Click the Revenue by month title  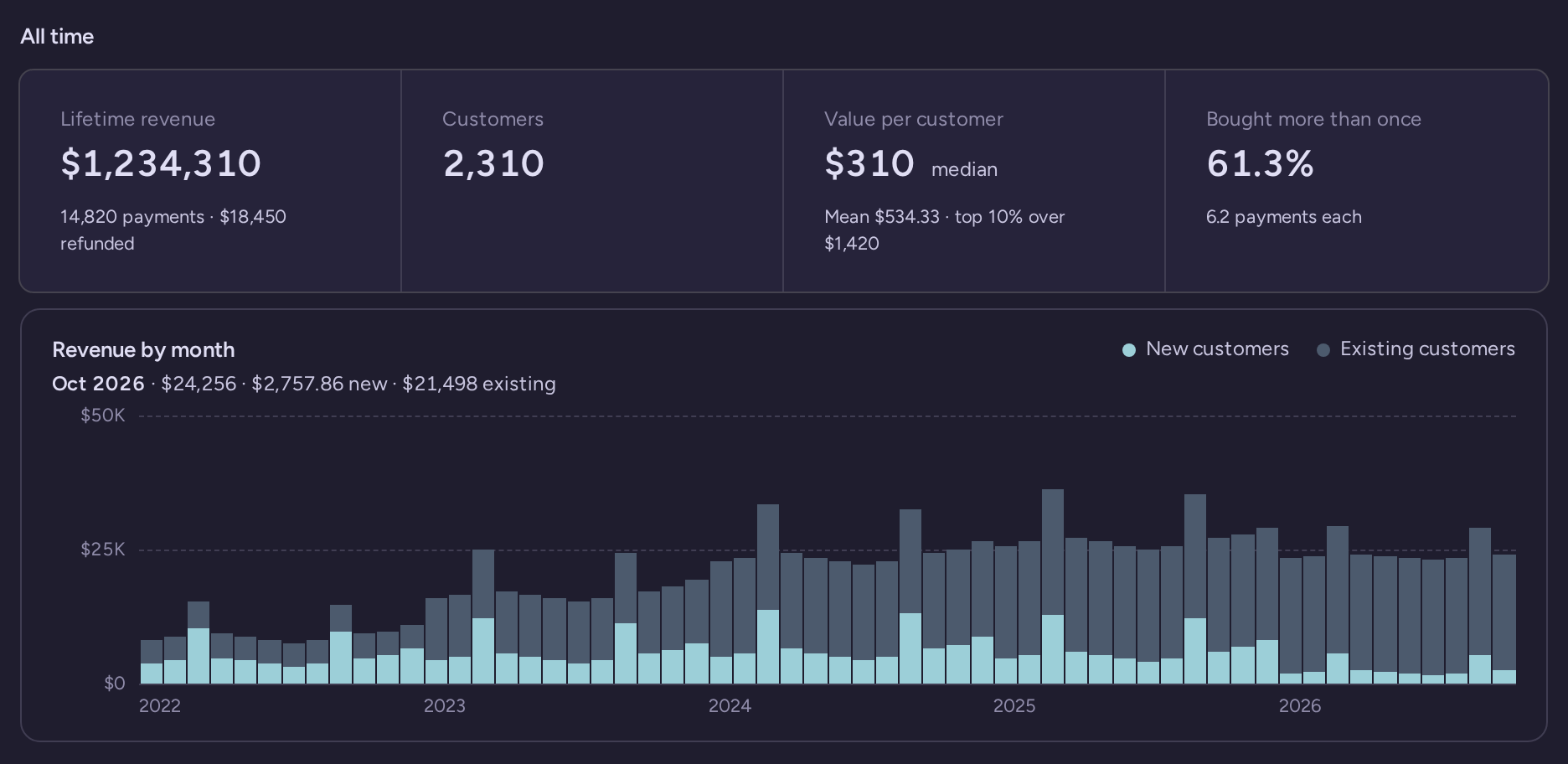tap(143, 350)
